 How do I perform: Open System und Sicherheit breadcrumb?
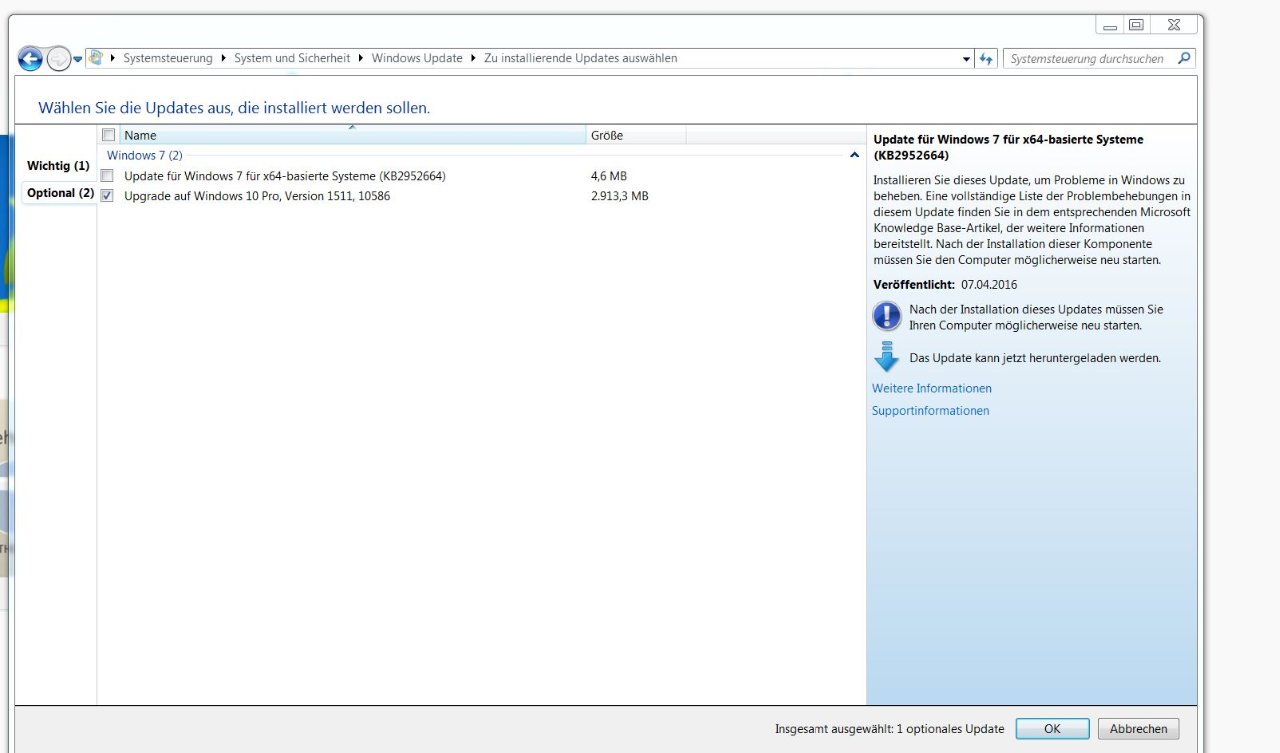click(292, 58)
